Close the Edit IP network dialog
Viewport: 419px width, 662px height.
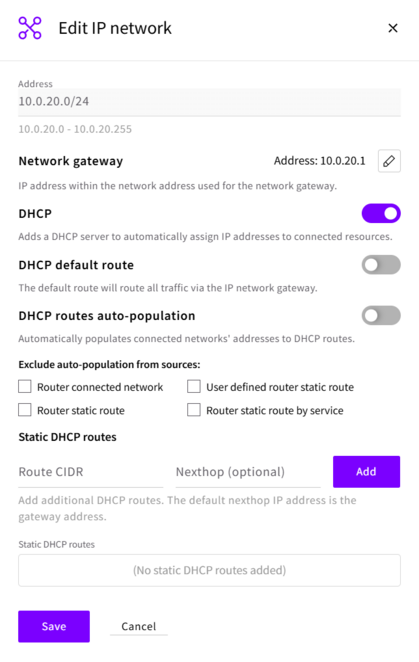click(393, 28)
